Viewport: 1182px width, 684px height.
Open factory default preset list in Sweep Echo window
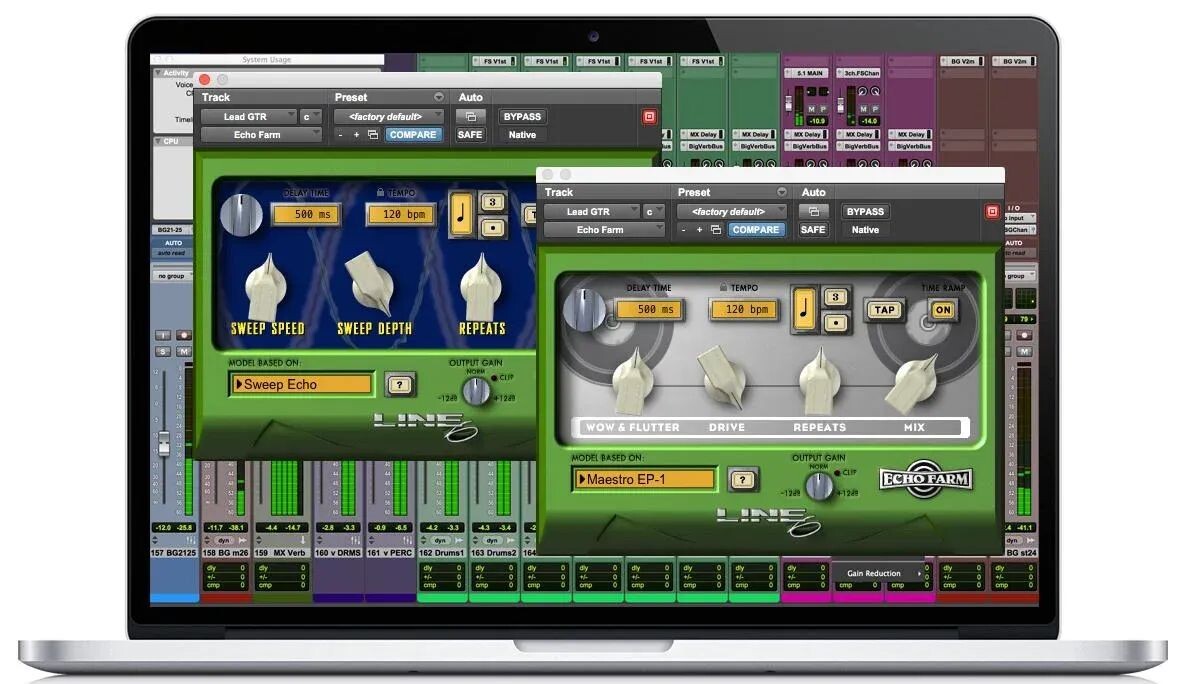coord(388,117)
